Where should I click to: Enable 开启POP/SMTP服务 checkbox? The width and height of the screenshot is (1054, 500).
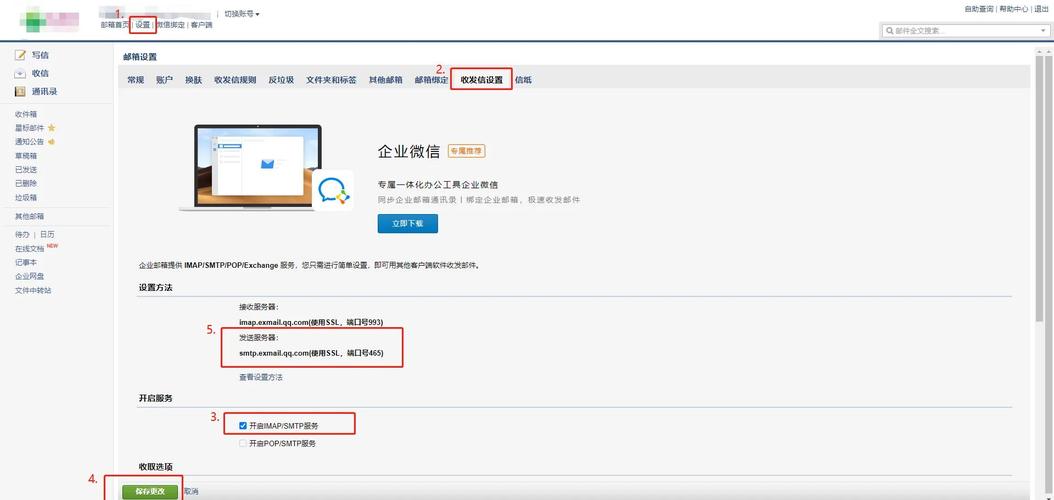pos(243,444)
